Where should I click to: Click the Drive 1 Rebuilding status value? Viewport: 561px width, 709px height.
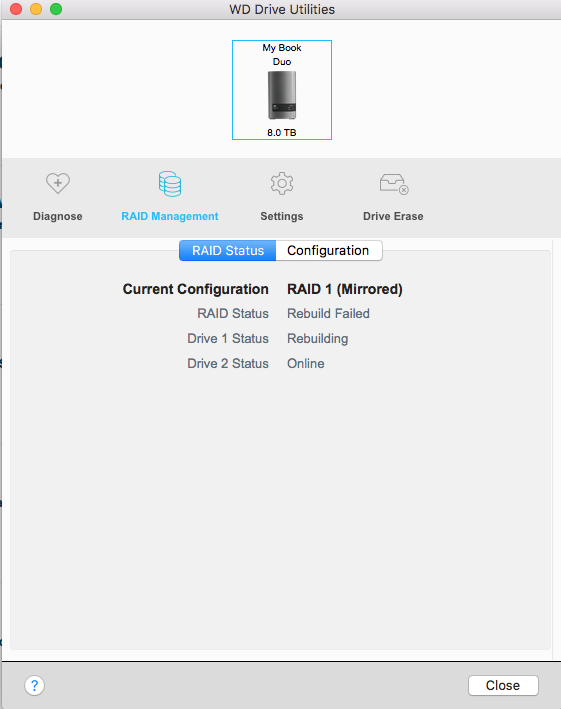tap(318, 339)
